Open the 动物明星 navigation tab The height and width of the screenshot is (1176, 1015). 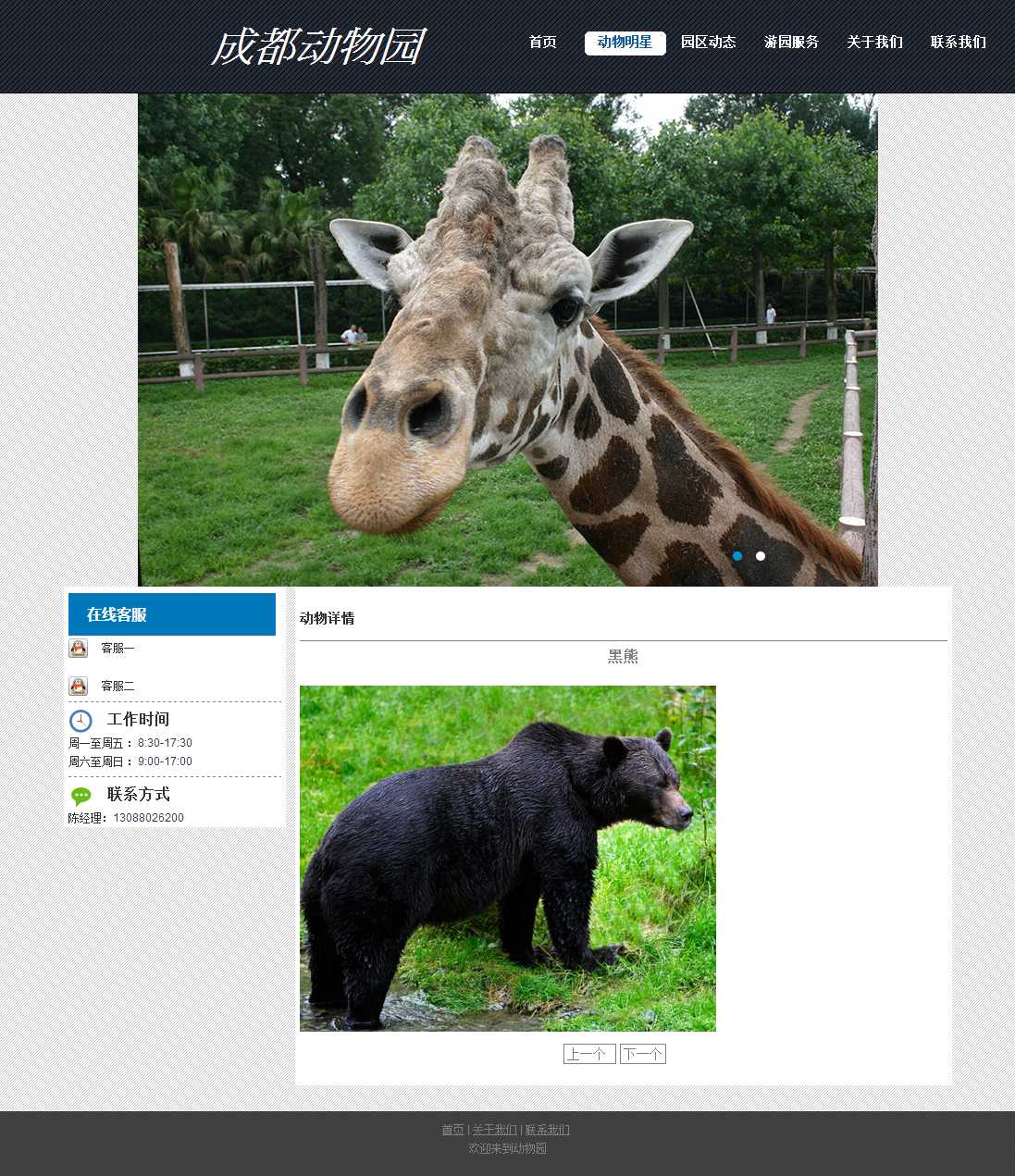(625, 43)
